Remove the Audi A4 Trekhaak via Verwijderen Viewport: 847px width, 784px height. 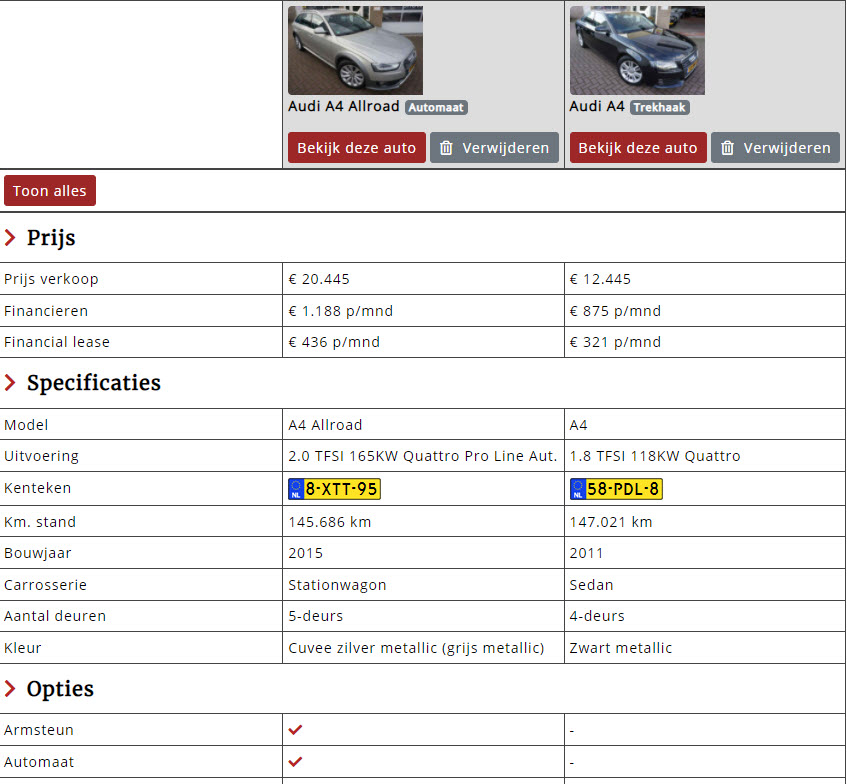coord(776,148)
